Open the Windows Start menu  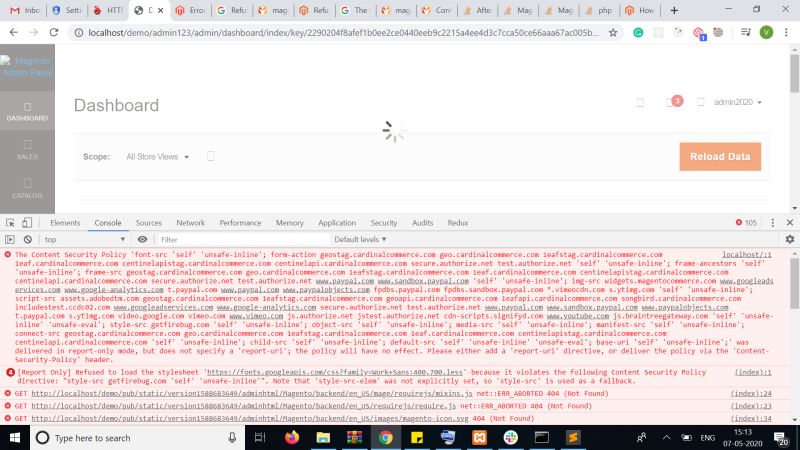tap(15, 438)
